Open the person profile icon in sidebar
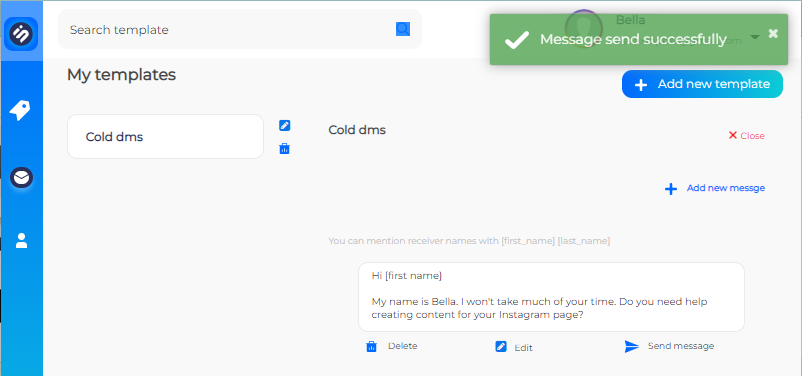 21,240
